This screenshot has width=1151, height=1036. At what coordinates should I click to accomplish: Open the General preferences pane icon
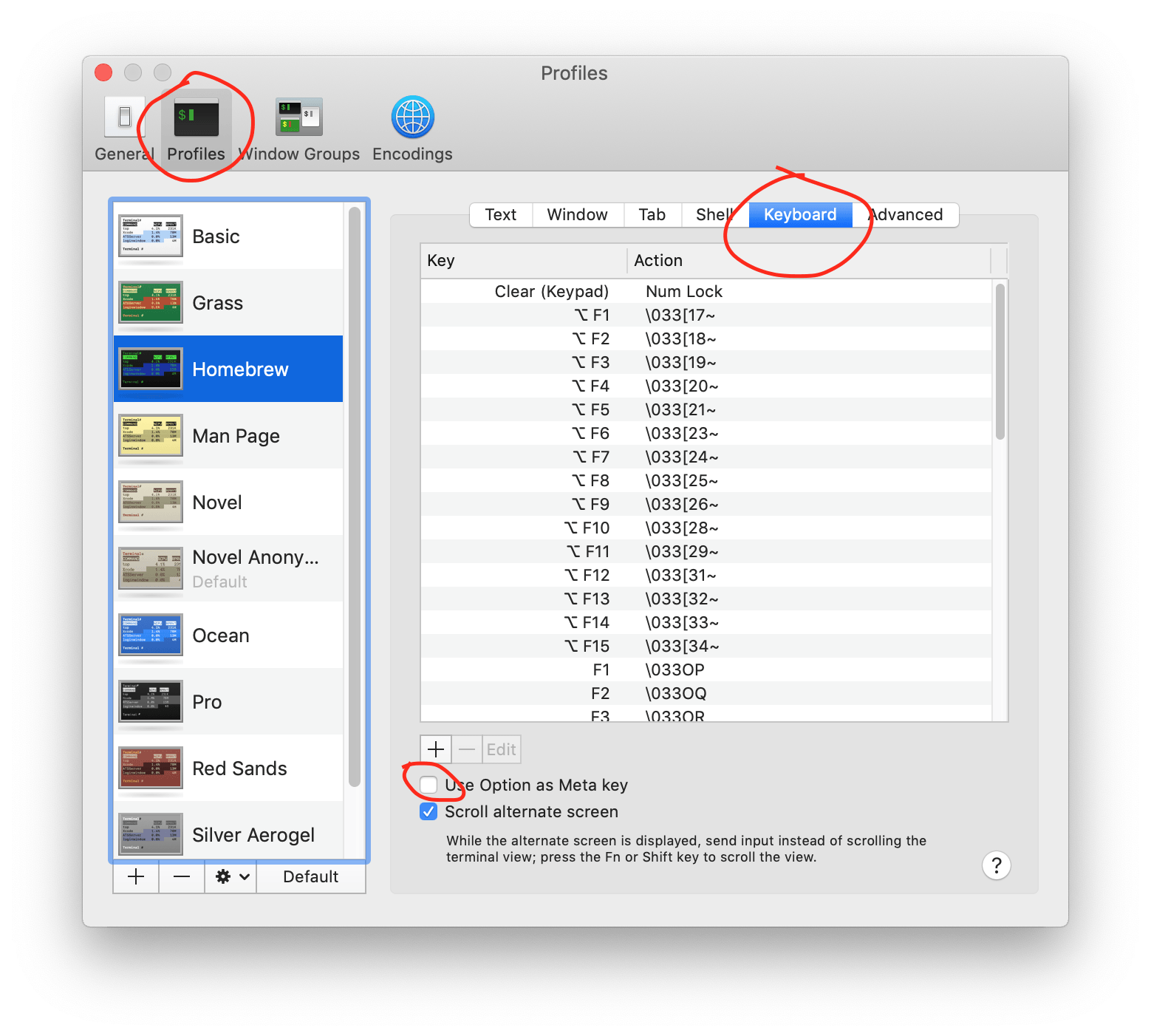click(124, 117)
